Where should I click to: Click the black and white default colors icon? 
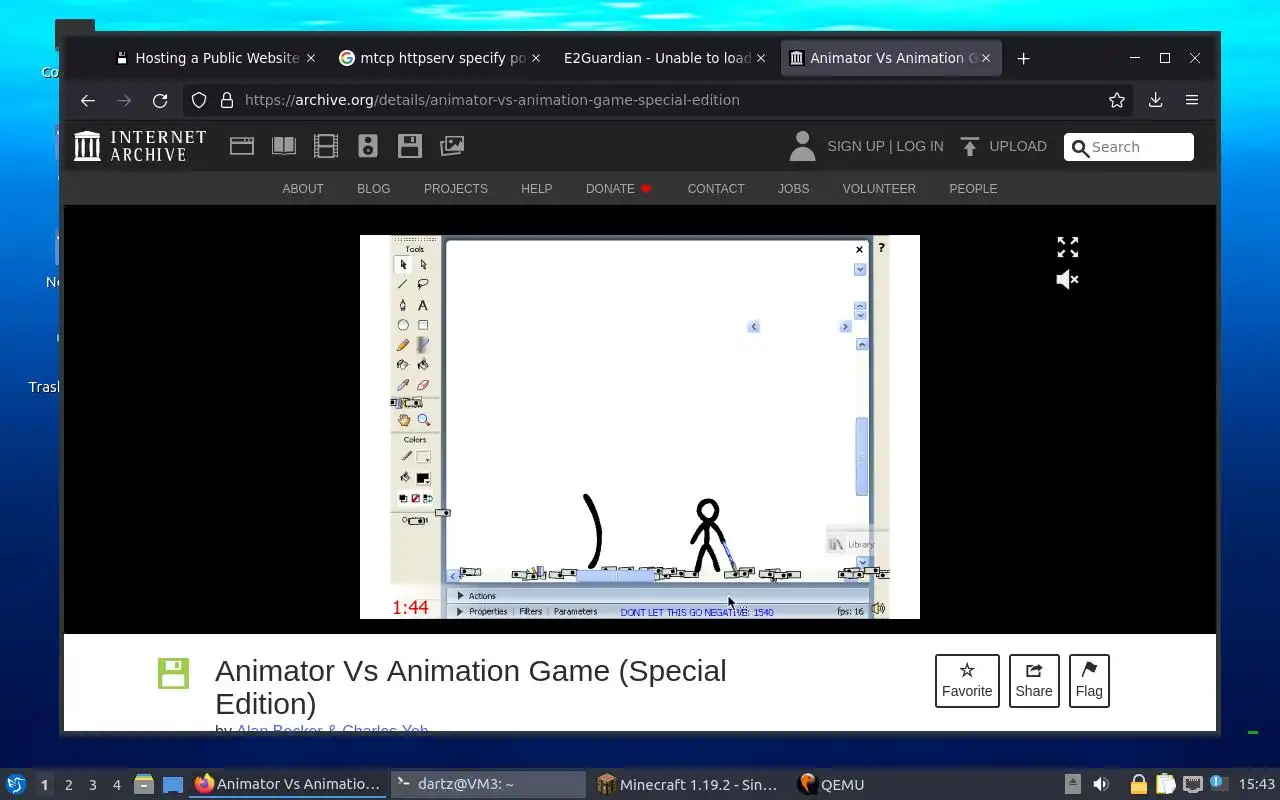pos(404,498)
